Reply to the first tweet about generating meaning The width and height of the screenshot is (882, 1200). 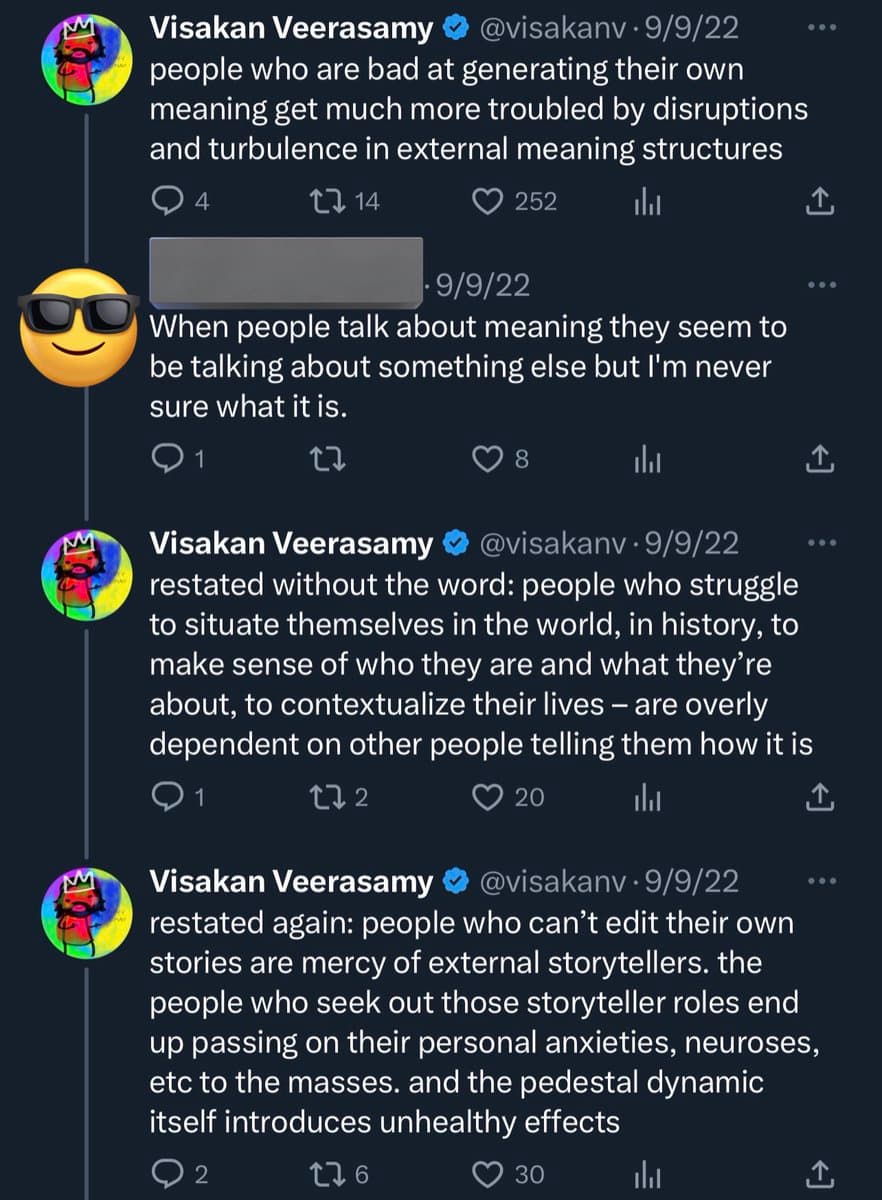164,202
